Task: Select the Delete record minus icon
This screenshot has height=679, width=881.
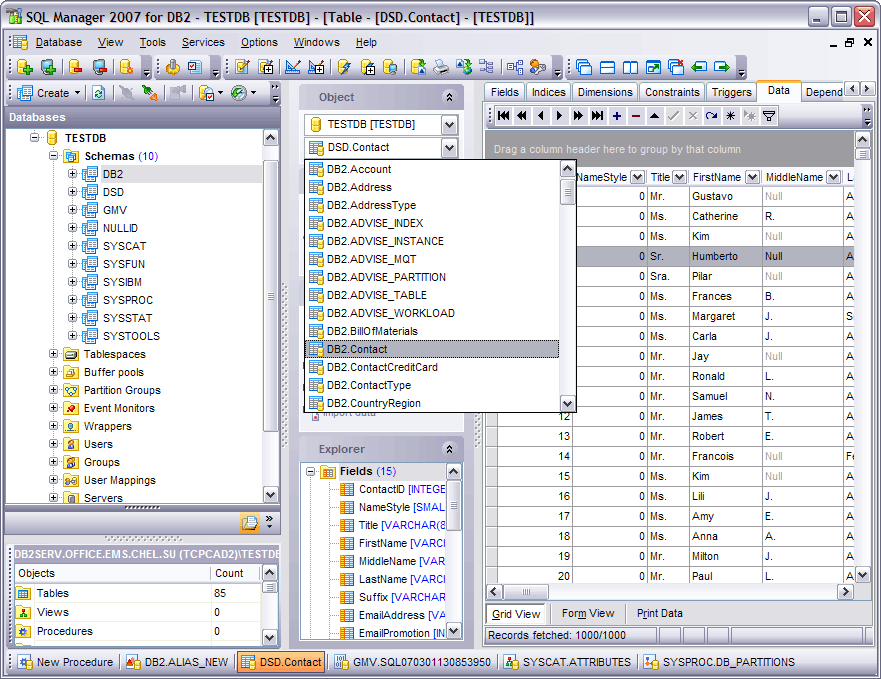Action: click(x=636, y=116)
